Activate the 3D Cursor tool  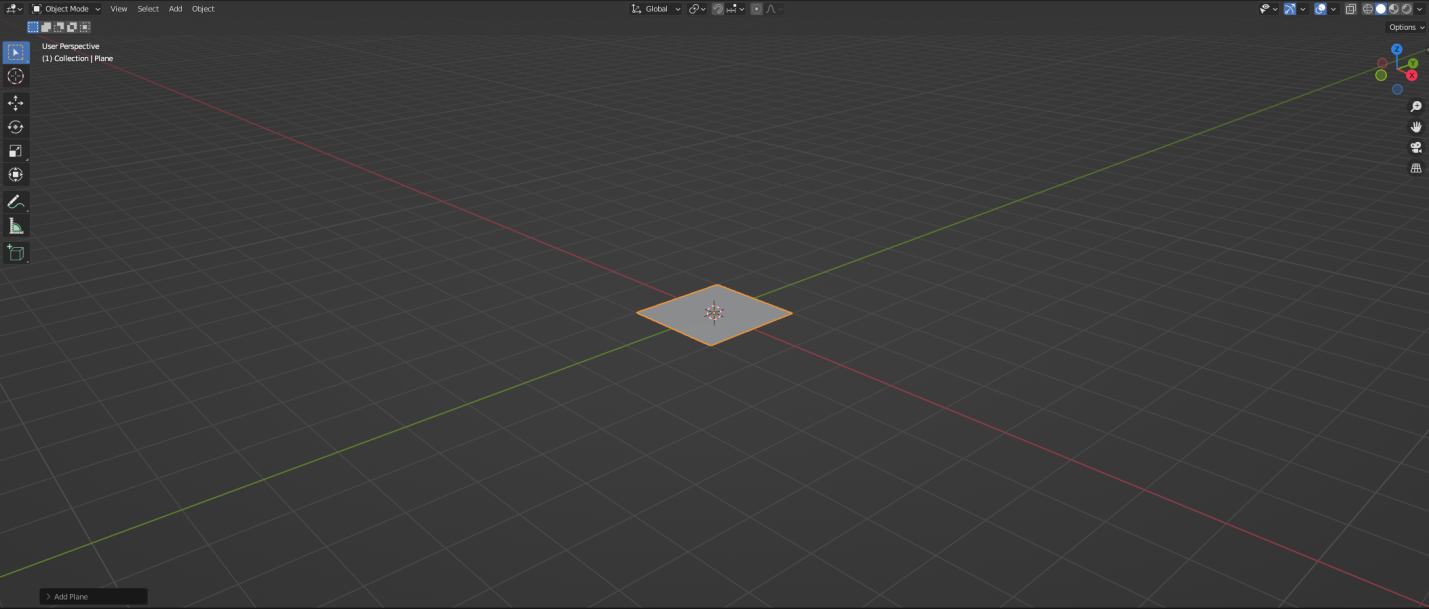(x=16, y=76)
